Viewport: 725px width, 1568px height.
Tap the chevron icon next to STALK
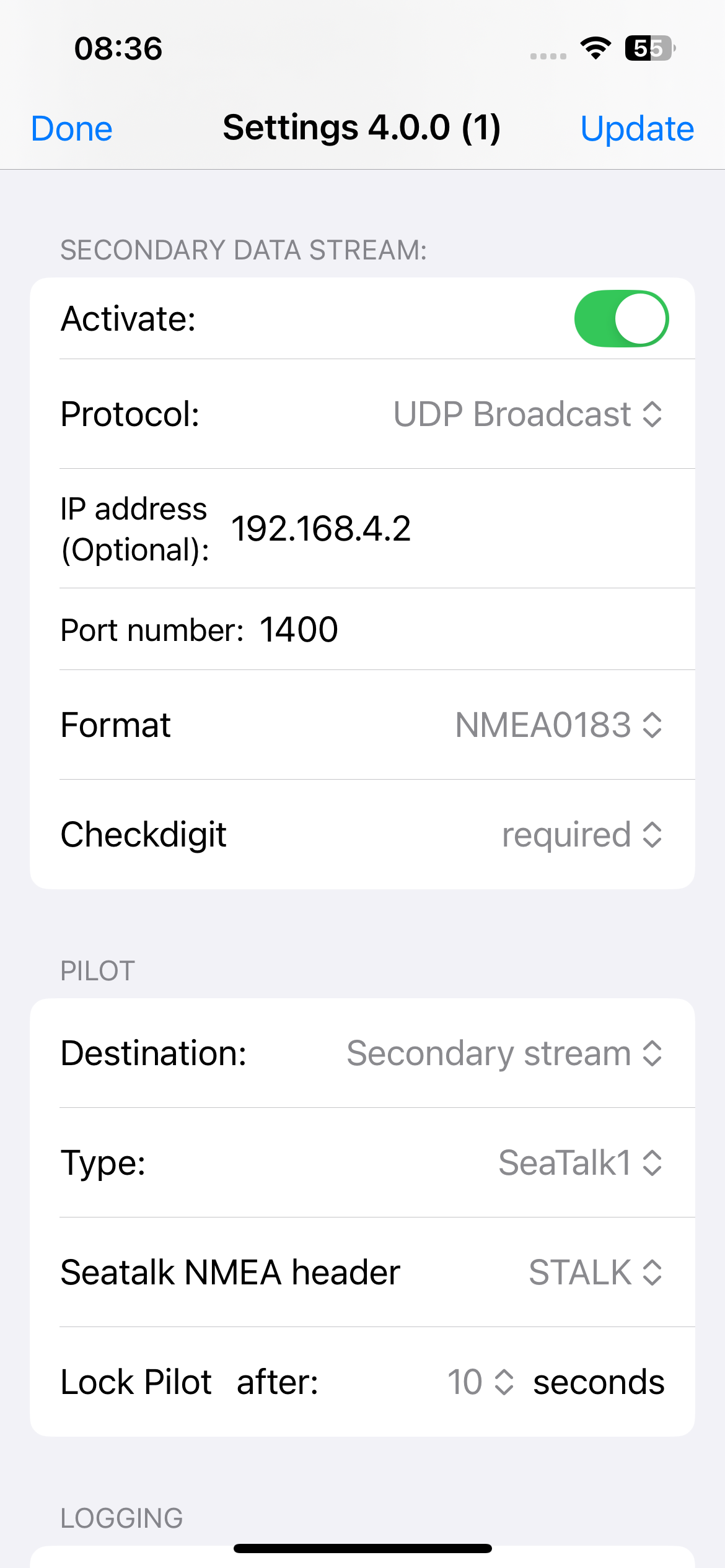click(652, 1272)
